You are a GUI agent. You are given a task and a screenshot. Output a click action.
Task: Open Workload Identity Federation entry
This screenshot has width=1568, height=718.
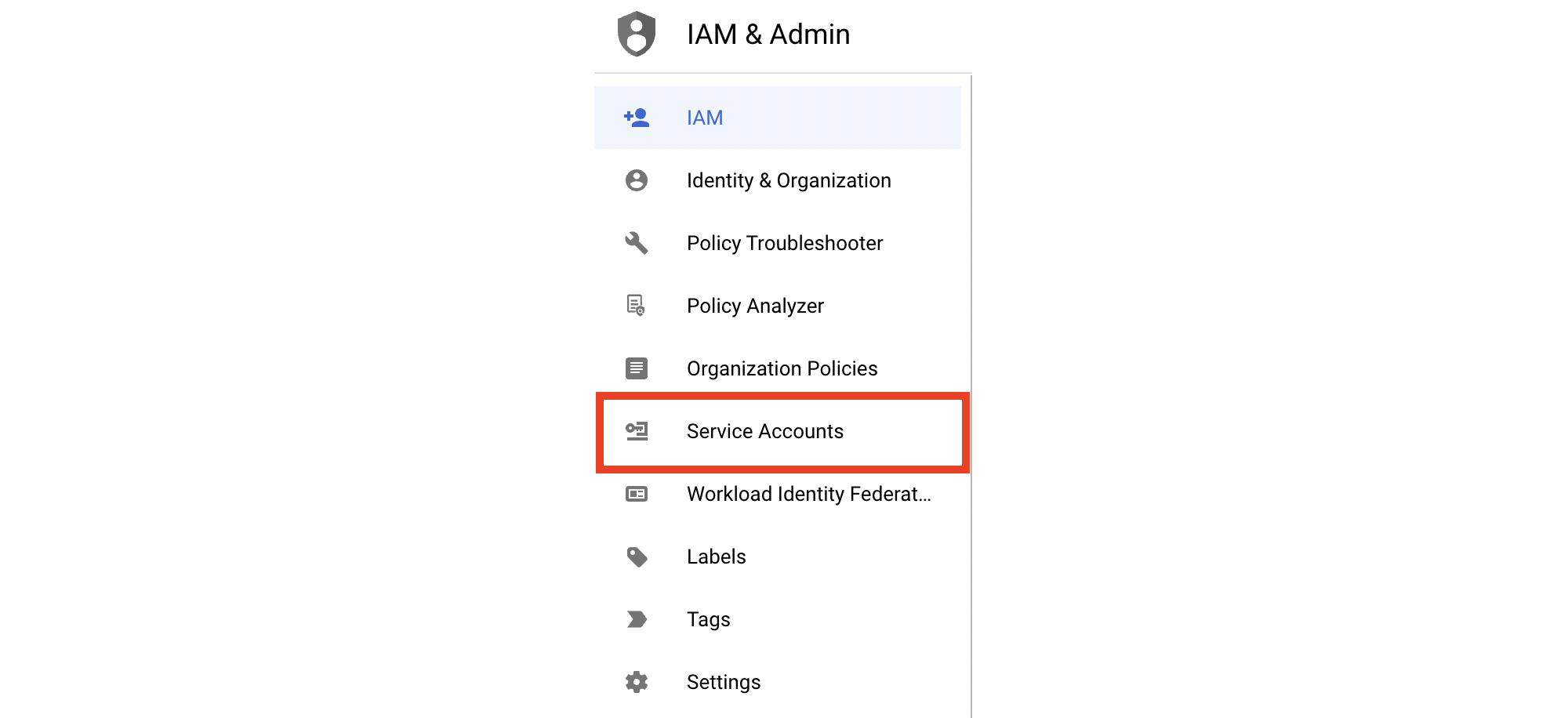tap(778, 494)
